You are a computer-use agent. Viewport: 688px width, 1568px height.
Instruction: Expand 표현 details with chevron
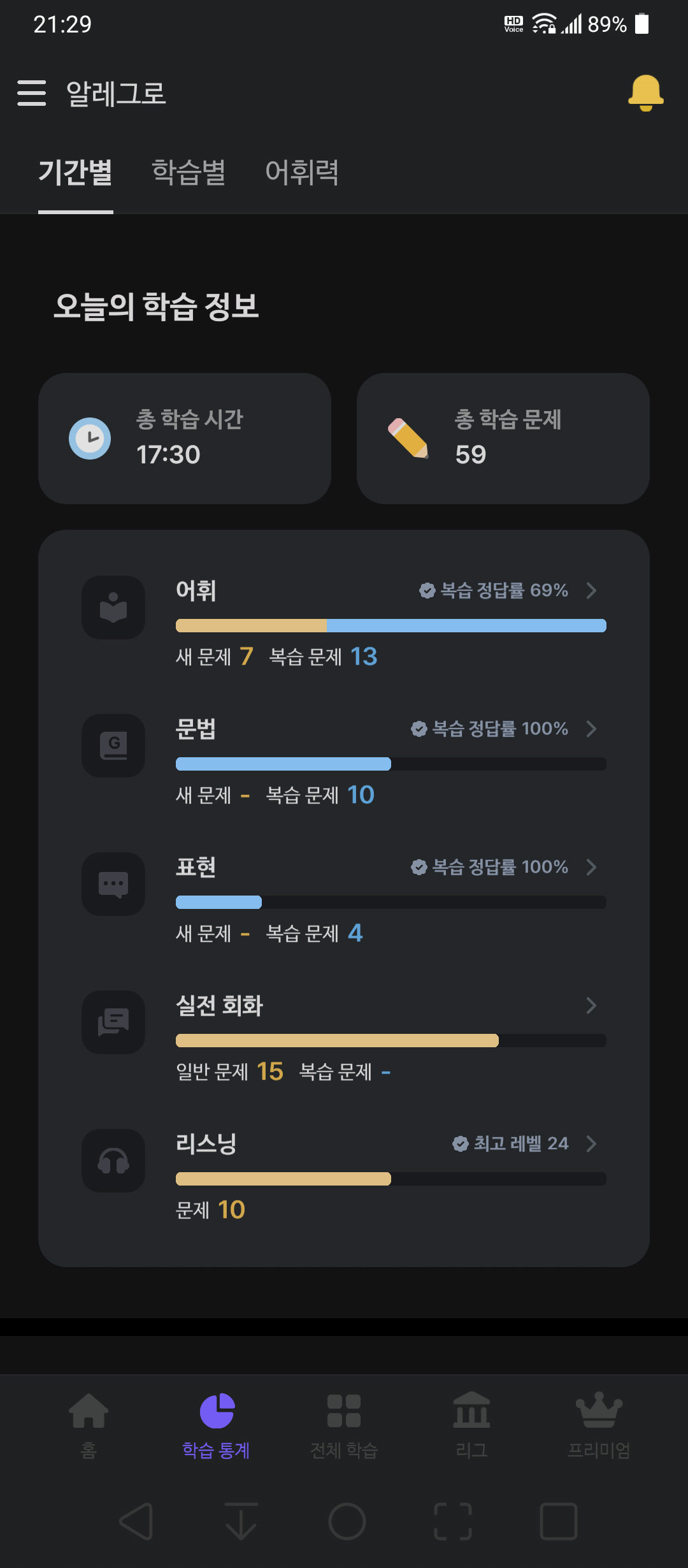tap(591, 867)
